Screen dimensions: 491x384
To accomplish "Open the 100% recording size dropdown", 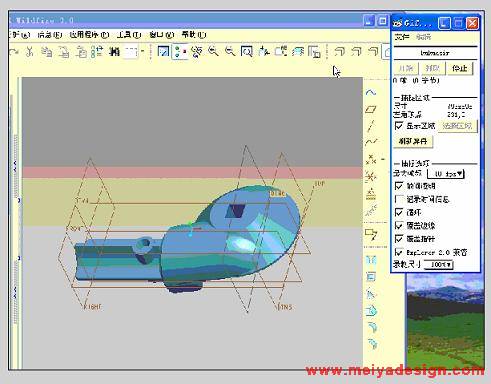I will 438,265.
